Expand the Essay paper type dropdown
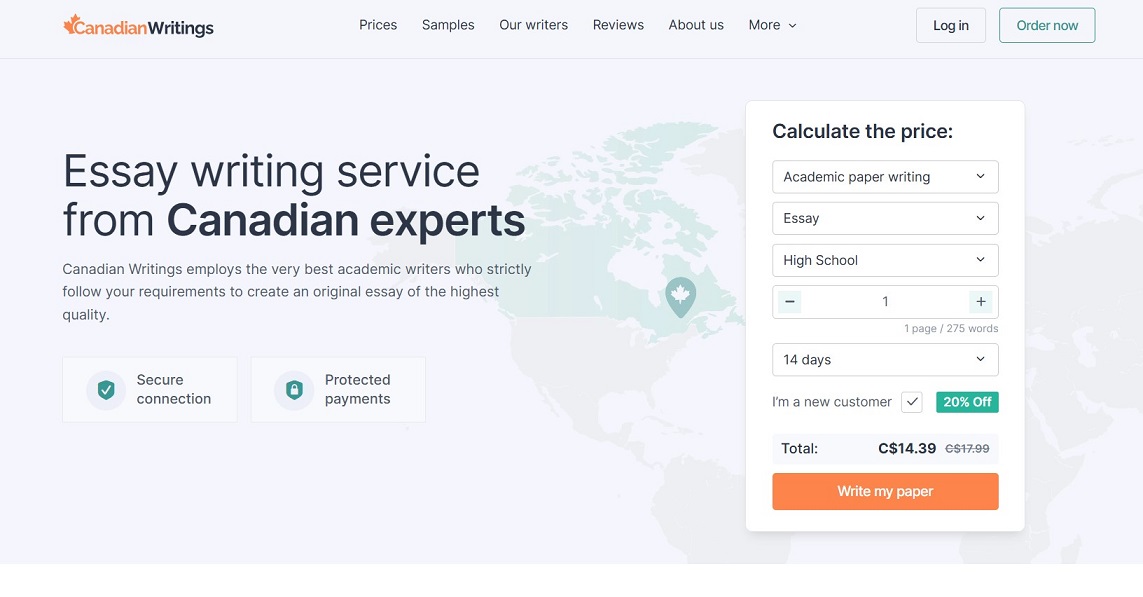 click(x=885, y=218)
